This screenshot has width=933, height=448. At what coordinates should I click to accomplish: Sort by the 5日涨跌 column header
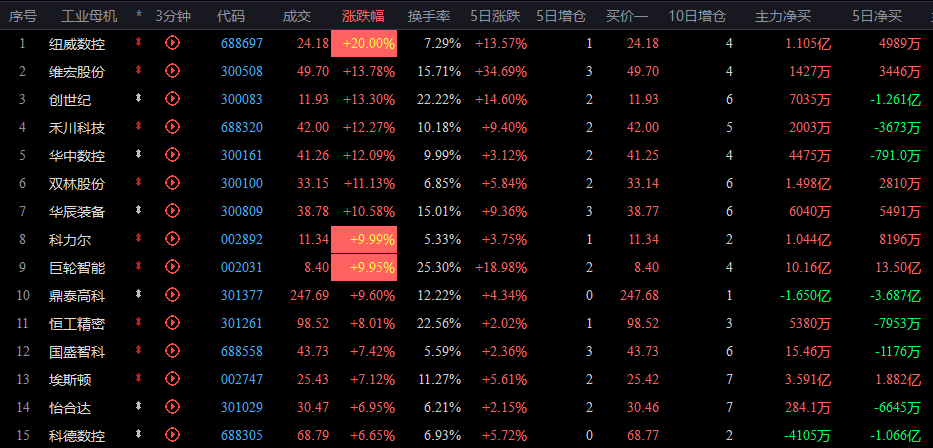point(495,16)
